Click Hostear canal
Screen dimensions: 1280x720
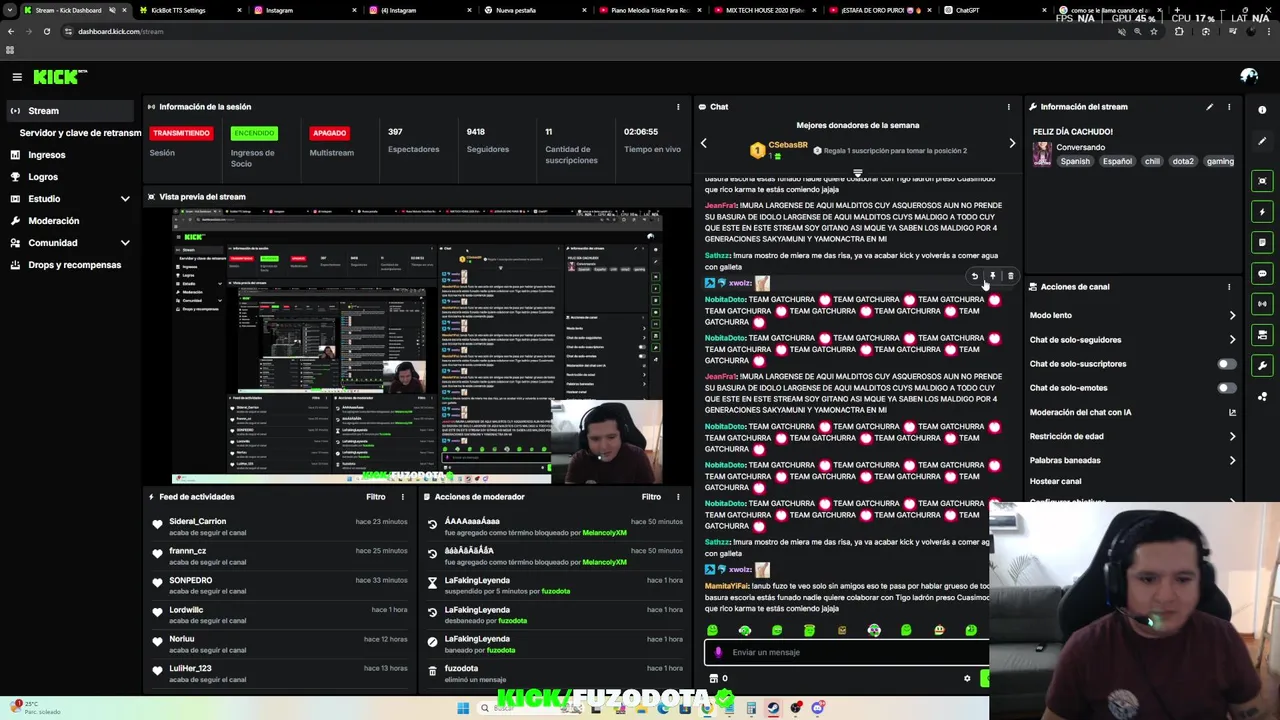coord(1055,481)
